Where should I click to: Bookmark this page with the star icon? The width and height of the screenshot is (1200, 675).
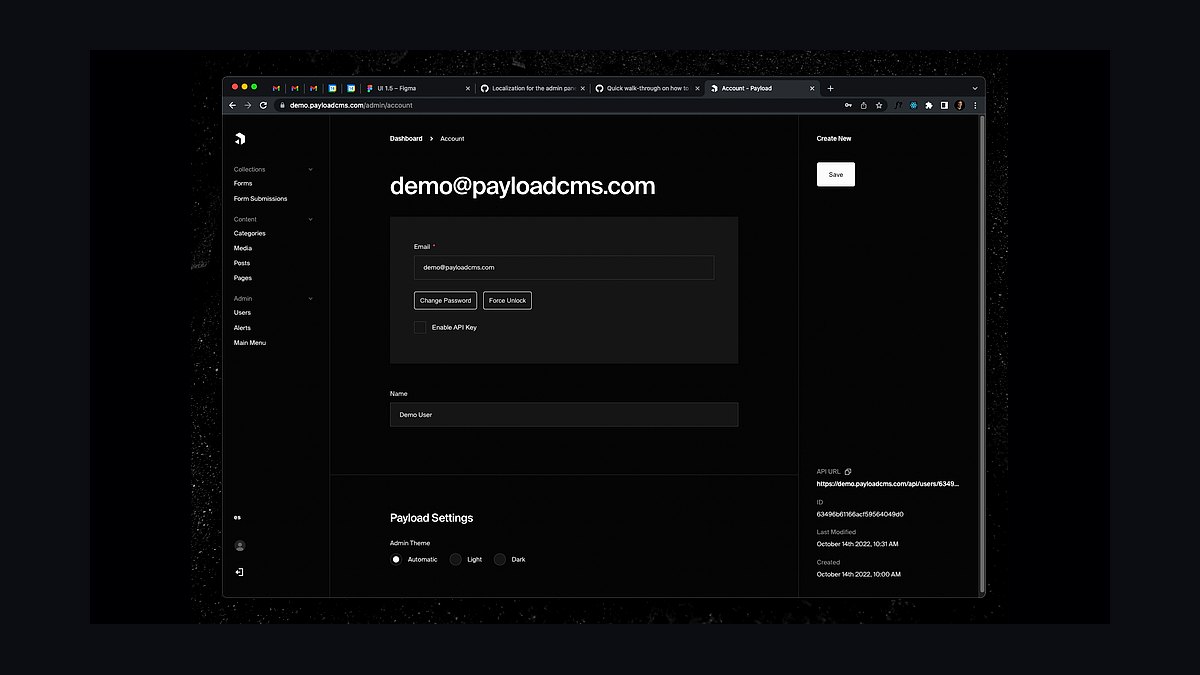[879, 105]
